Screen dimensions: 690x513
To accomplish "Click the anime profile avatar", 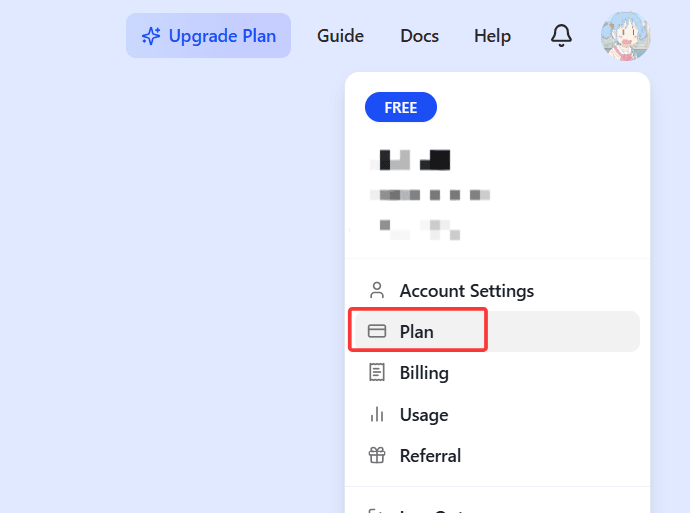I will [x=625, y=36].
